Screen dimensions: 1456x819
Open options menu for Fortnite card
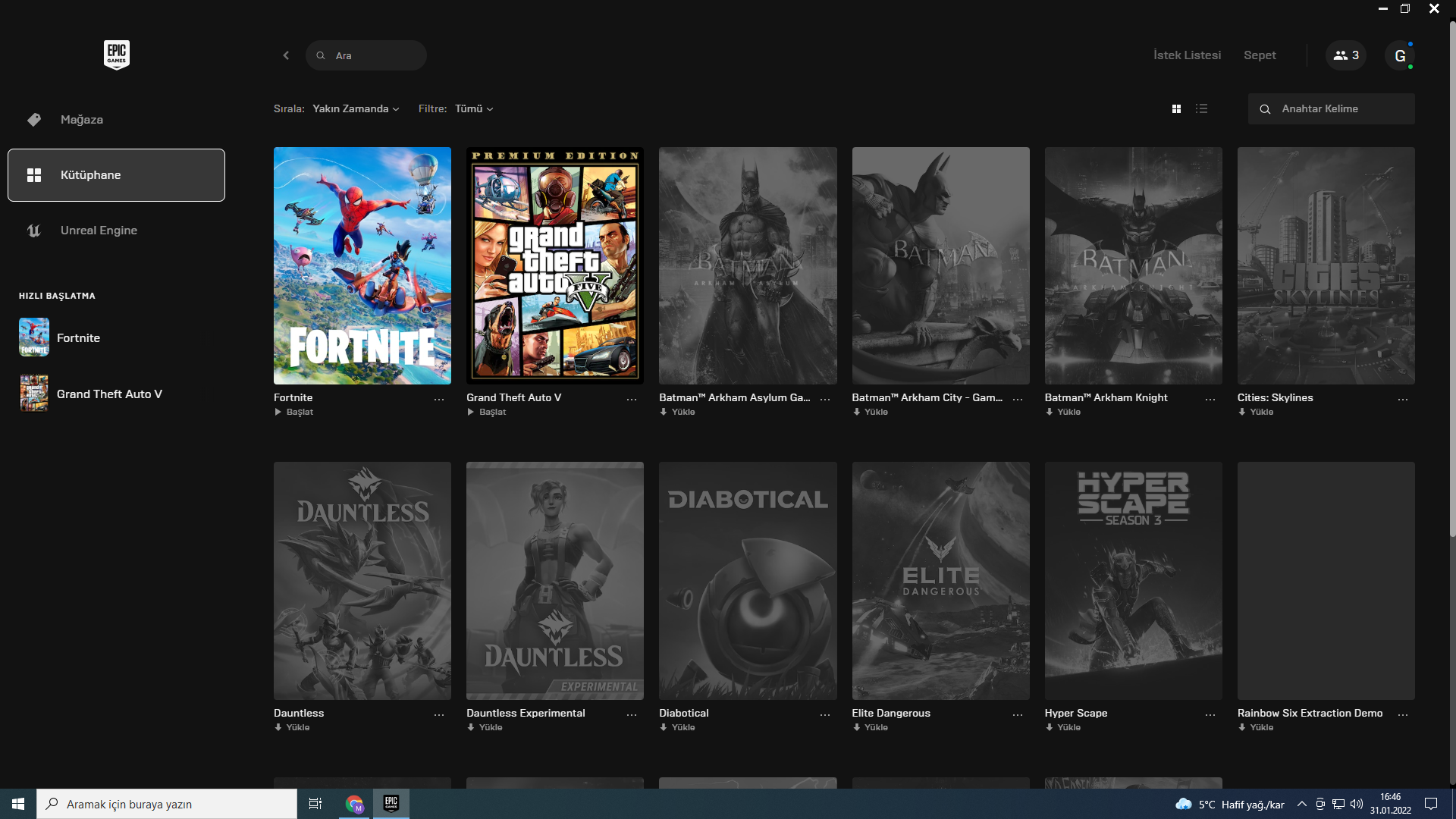(x=439, y=399)
